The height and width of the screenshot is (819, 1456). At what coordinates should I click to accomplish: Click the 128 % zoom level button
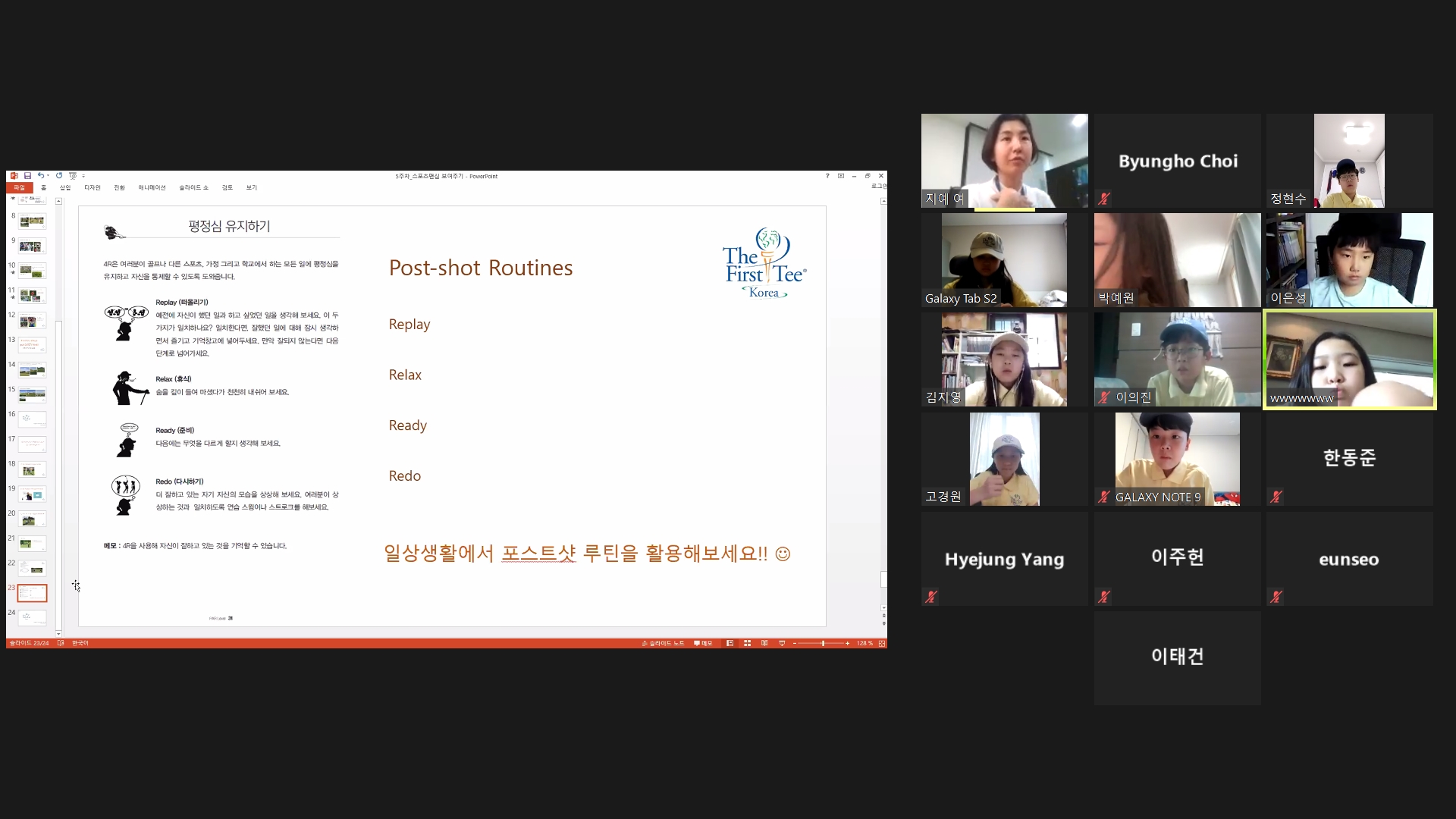(864, 643)
